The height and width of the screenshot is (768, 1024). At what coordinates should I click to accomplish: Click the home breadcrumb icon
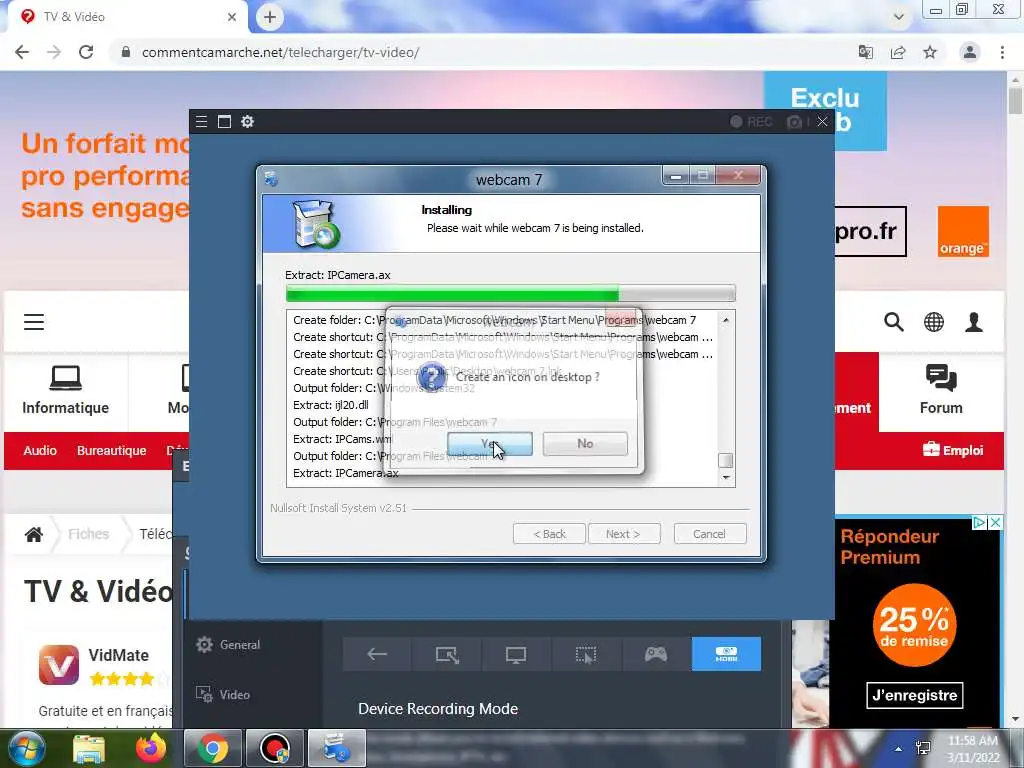point(34,534)
